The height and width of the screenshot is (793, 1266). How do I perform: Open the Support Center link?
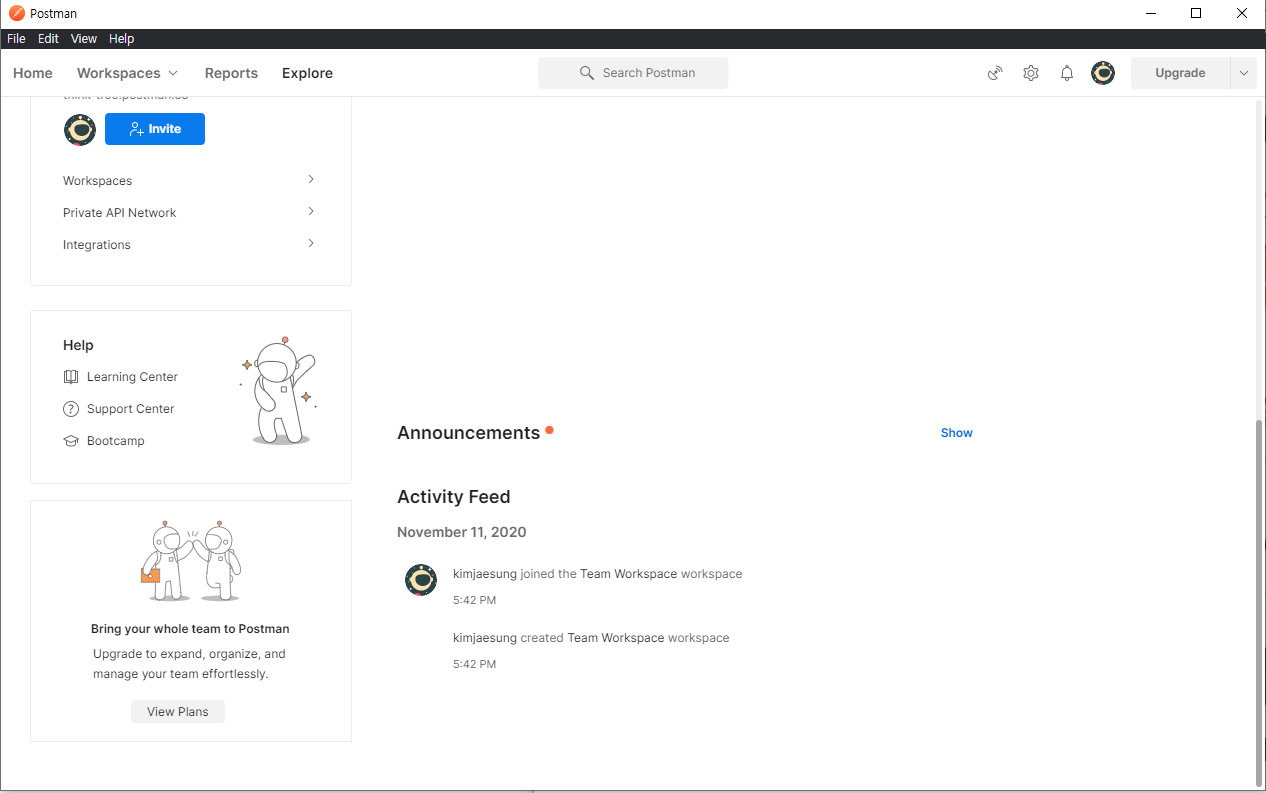click(x=130, y=409)
